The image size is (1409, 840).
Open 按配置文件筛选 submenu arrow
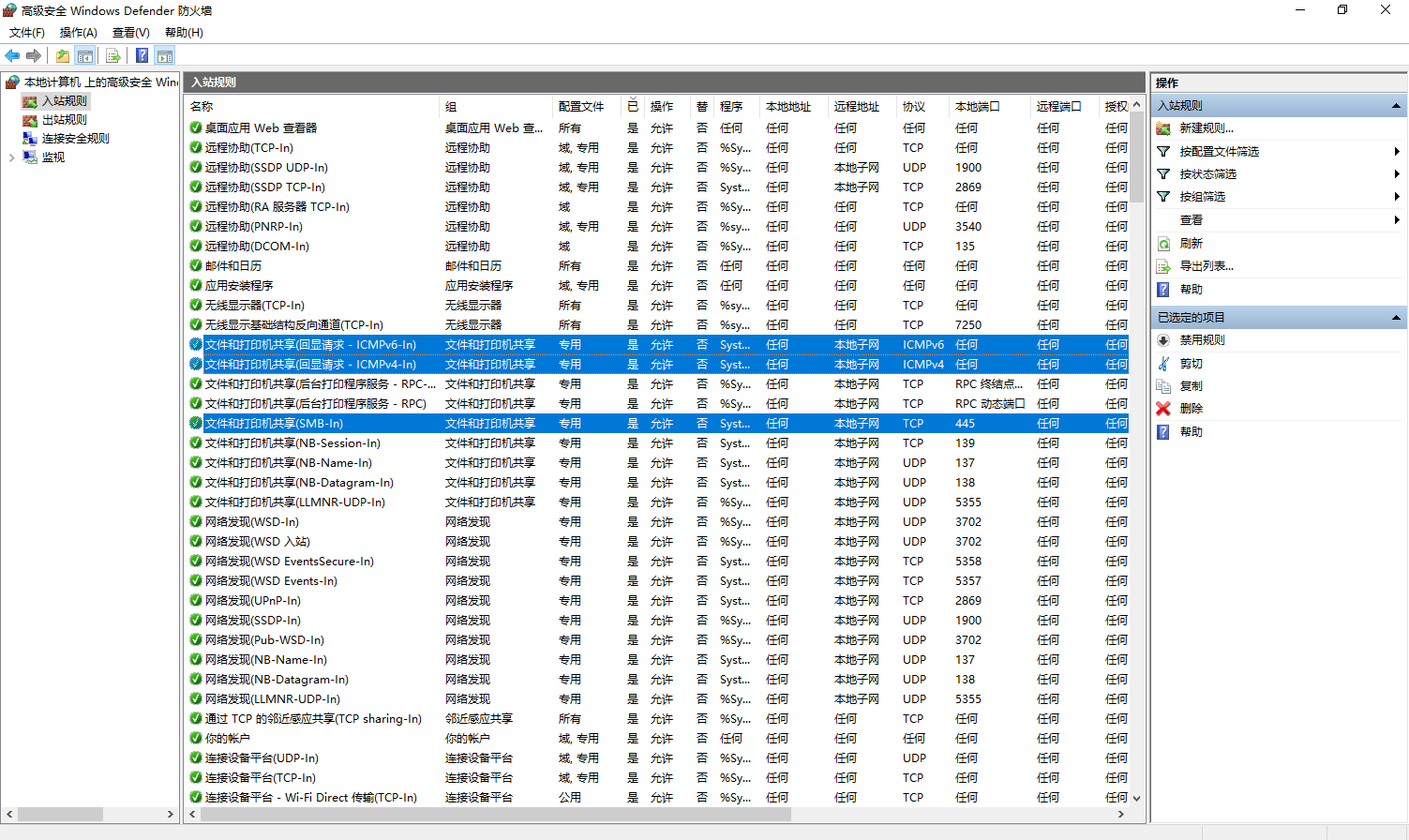tap(1397, 152)
